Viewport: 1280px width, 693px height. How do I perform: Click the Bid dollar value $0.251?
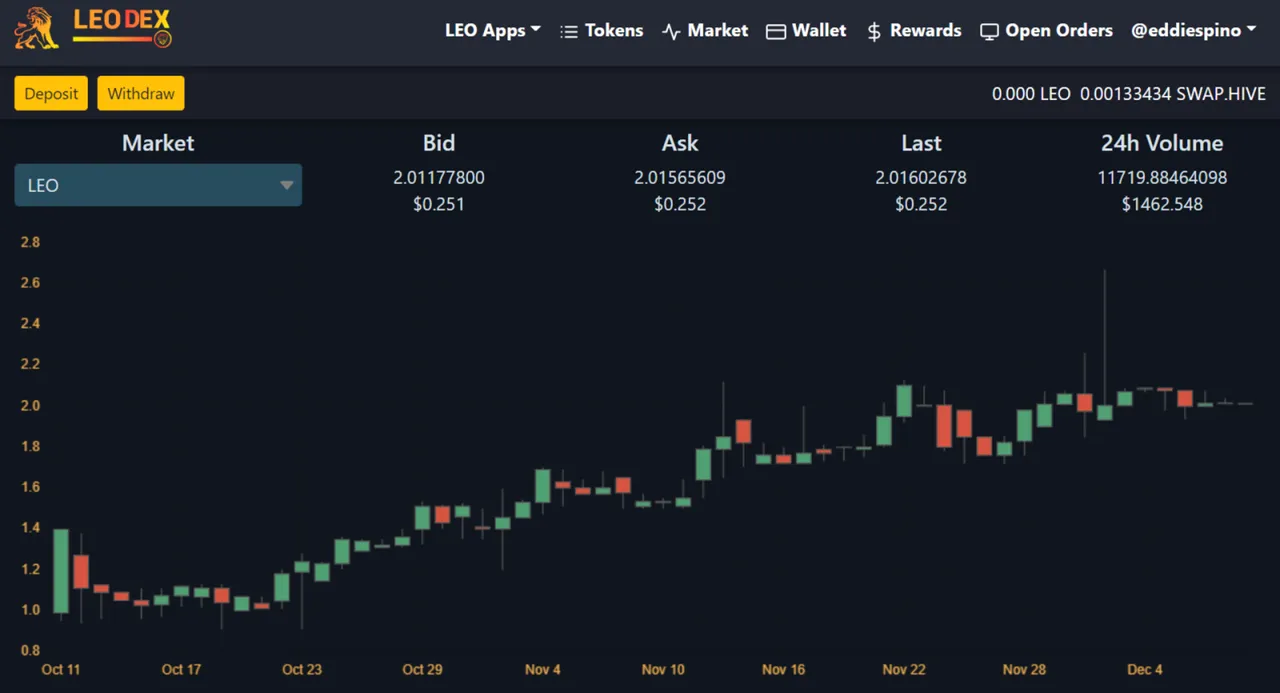439,204
